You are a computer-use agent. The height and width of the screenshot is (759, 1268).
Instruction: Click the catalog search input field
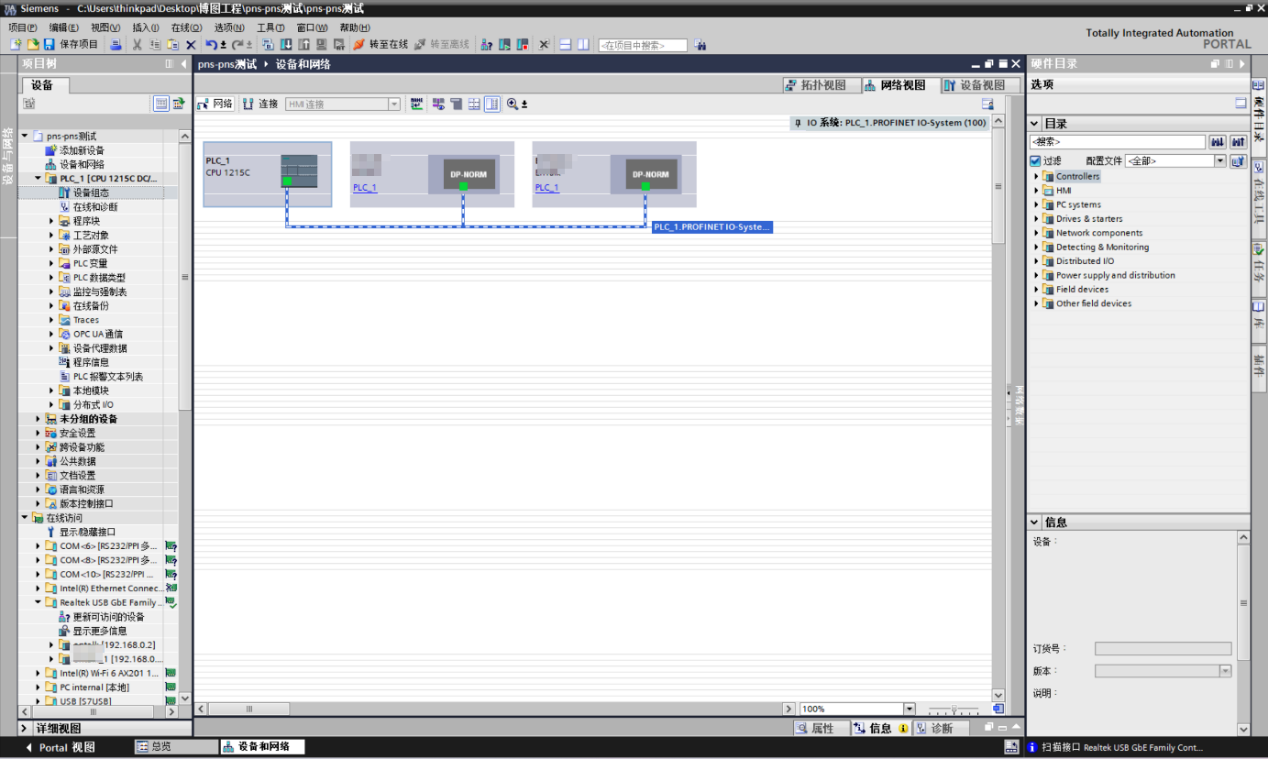tap(1117, 142)
